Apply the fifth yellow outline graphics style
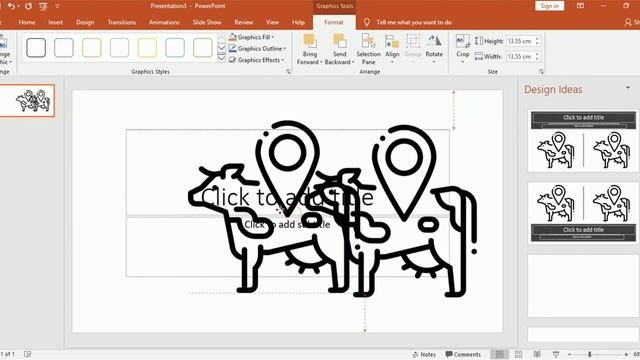This screenshot has width=640, height=360. click(x=147, y=47)
